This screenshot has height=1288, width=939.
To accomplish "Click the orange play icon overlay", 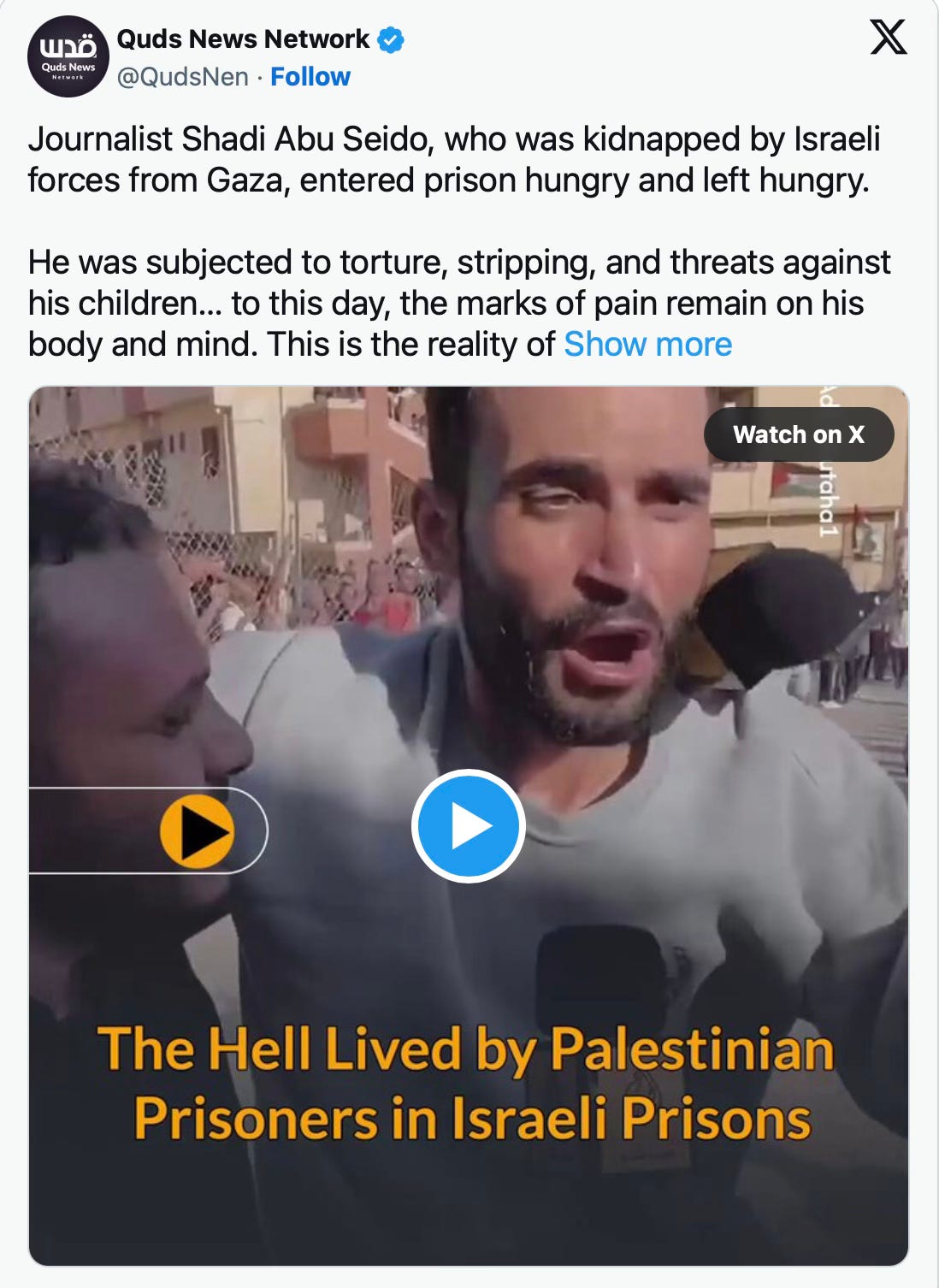I will (x=197, y=831).
